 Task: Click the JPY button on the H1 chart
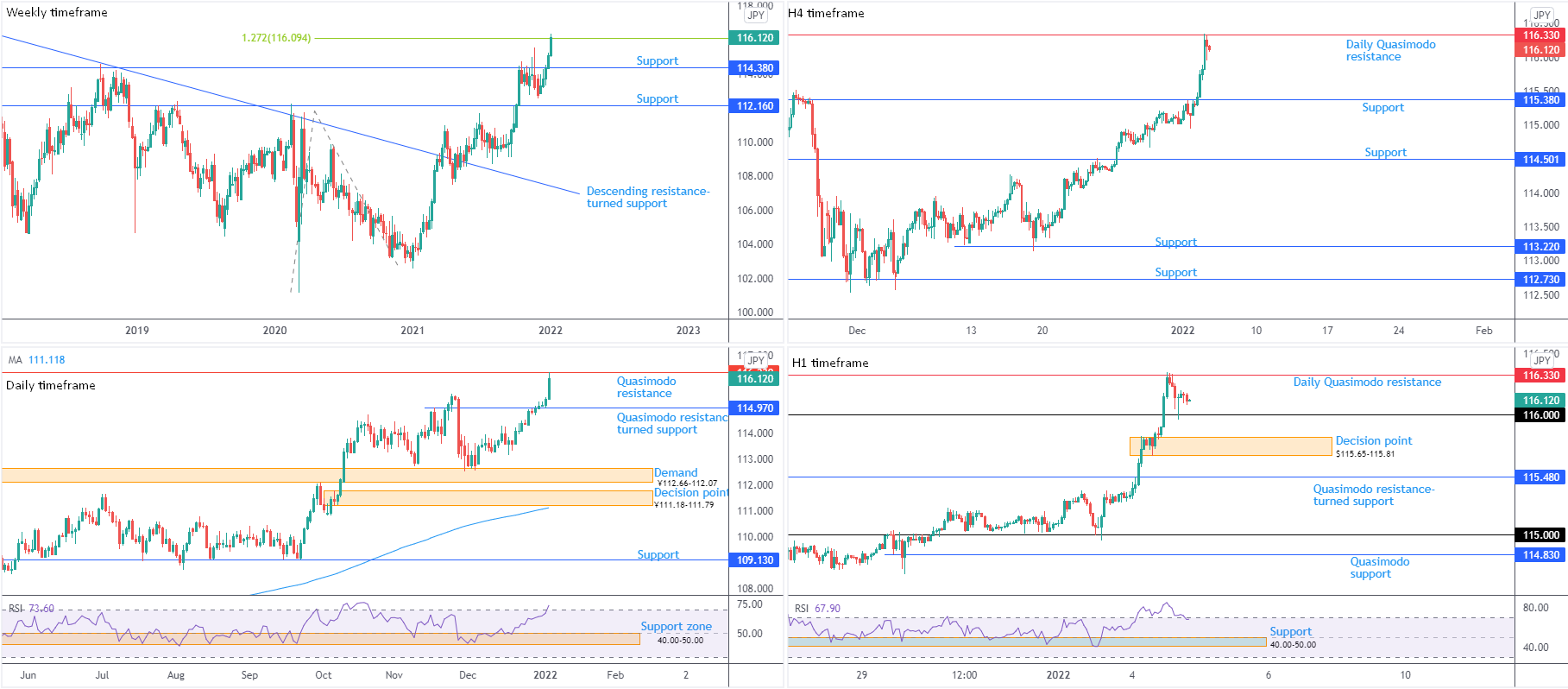[1542, 361]
